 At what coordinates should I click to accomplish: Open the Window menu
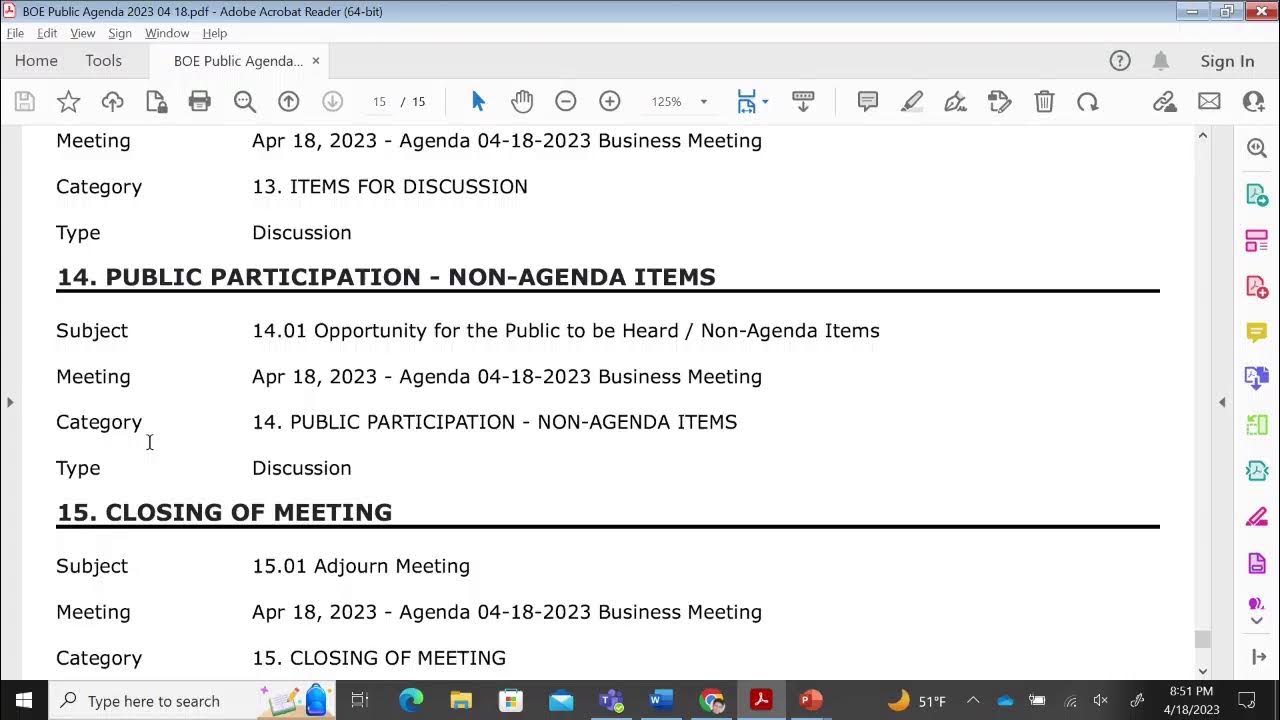pos(167,33)
